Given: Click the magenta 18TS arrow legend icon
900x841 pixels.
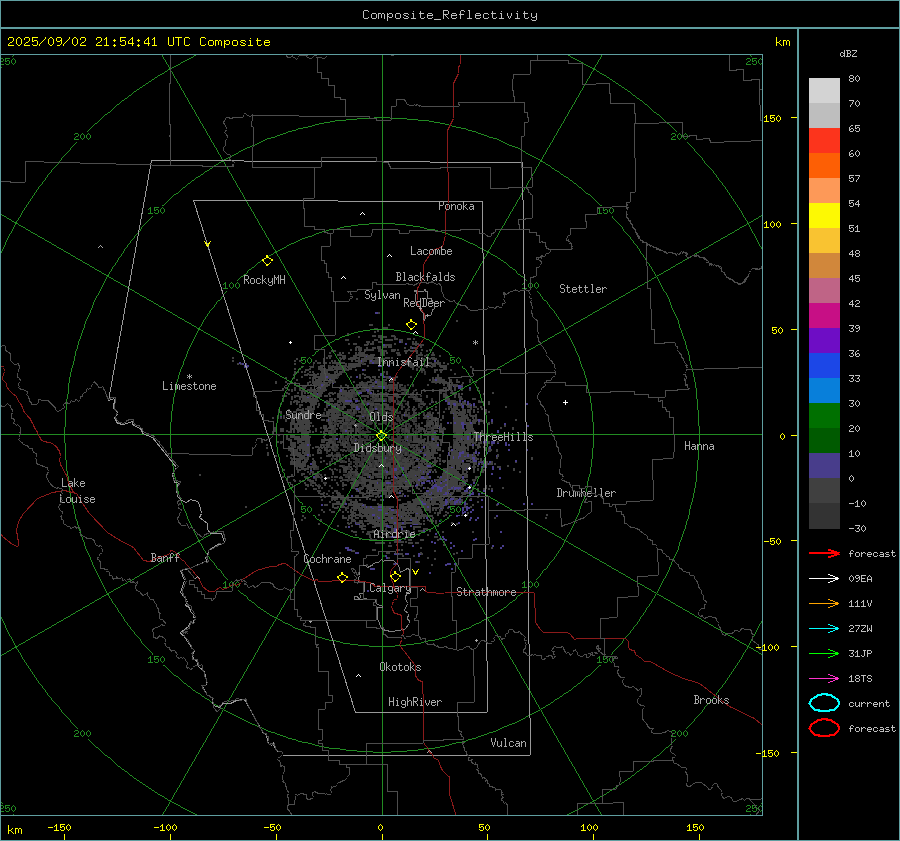Looking at the screenshot, I should click(x=824, y=679).
